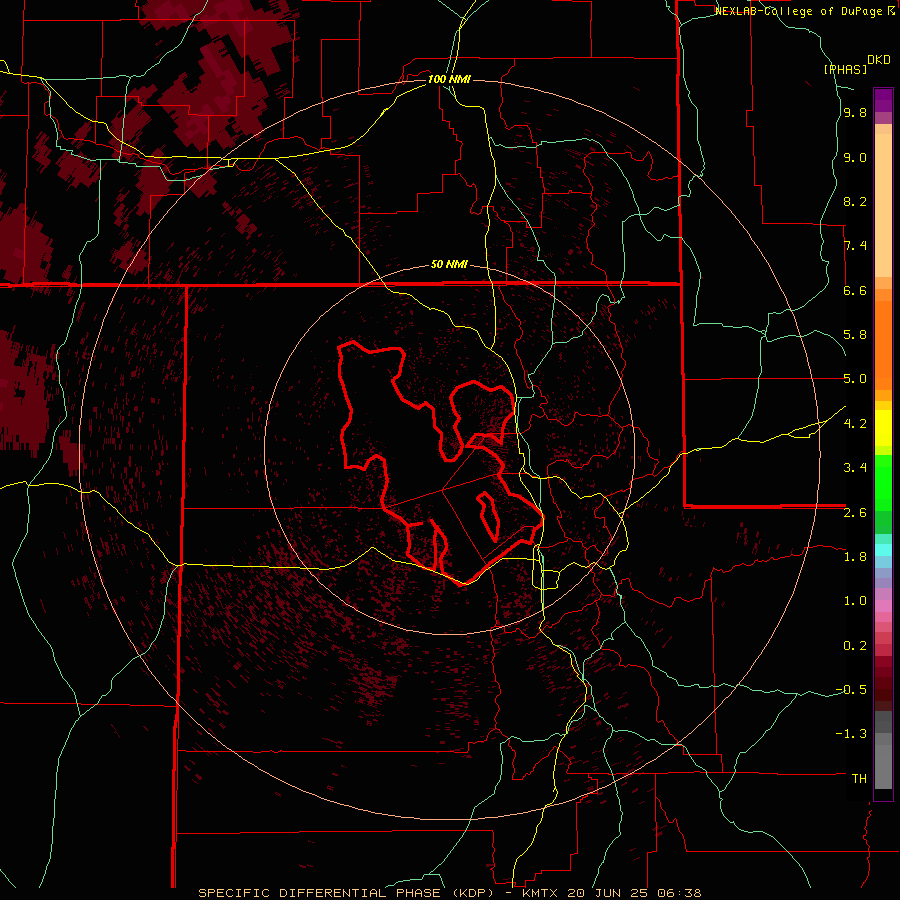Click the large peach band of the color bar
Image resolution: width=900 pixels, height=900 pixels.
coord(883,206)
